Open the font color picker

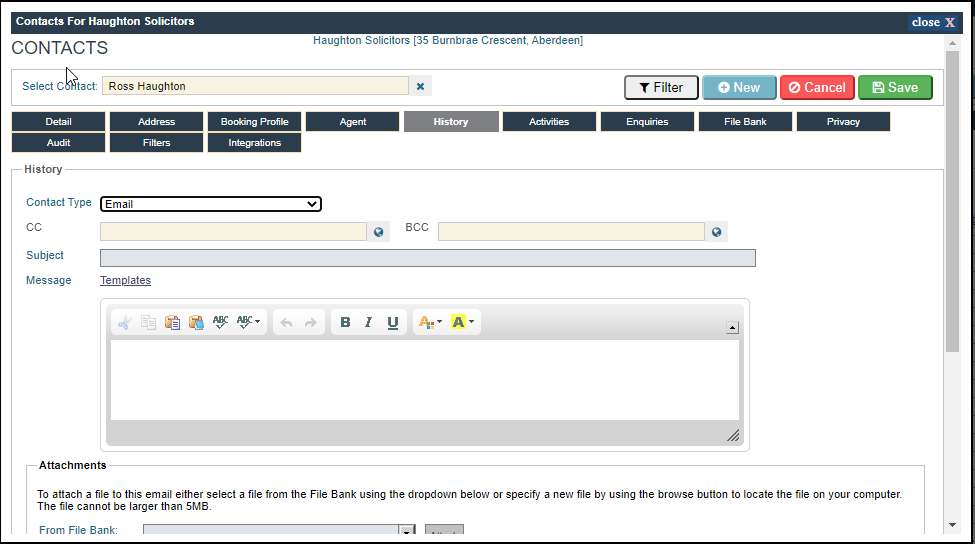pyautogui.click(x=430, y=322)
